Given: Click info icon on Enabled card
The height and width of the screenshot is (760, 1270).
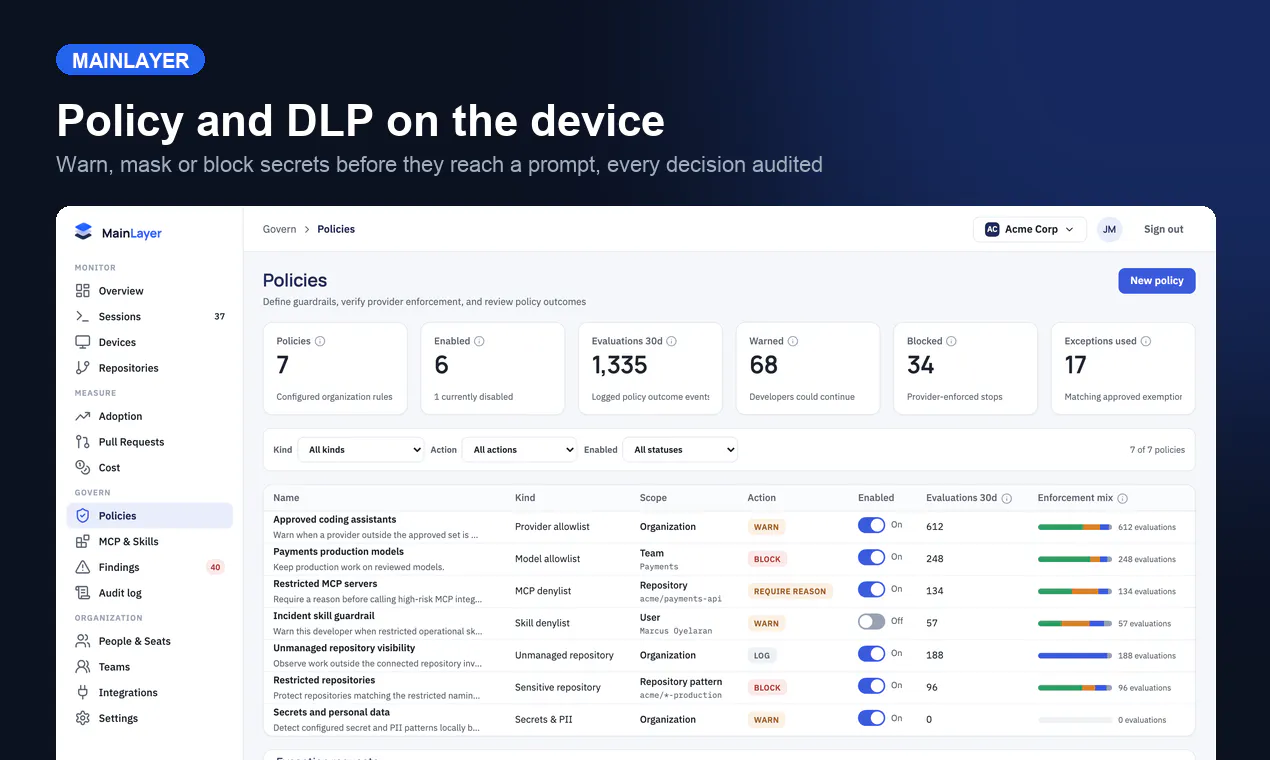Looking at the screenshot, I should point(479,341).
